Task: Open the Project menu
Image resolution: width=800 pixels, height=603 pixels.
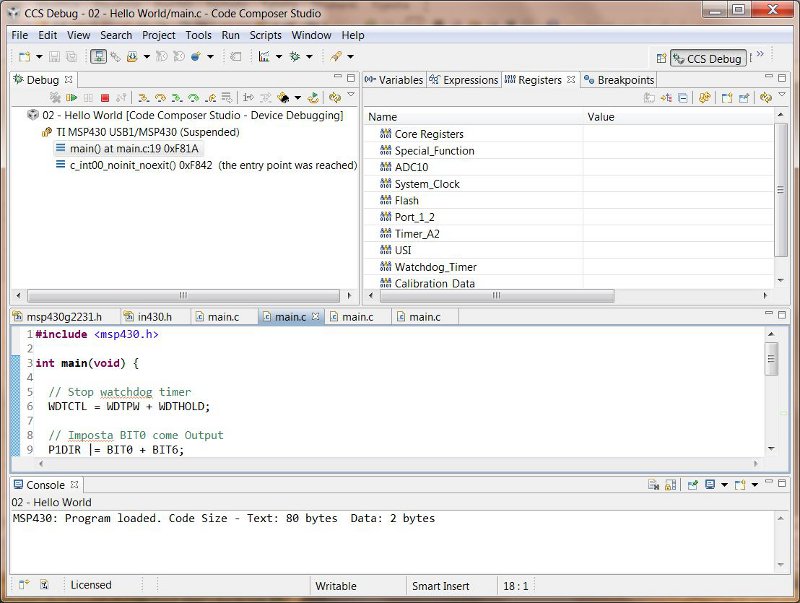Action: pos(159,35)
